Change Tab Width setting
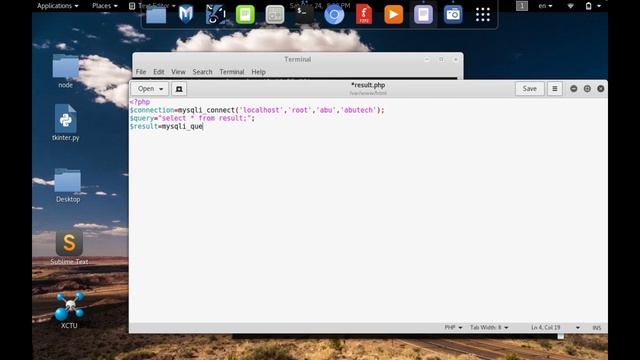 click(x=489, y=327)
